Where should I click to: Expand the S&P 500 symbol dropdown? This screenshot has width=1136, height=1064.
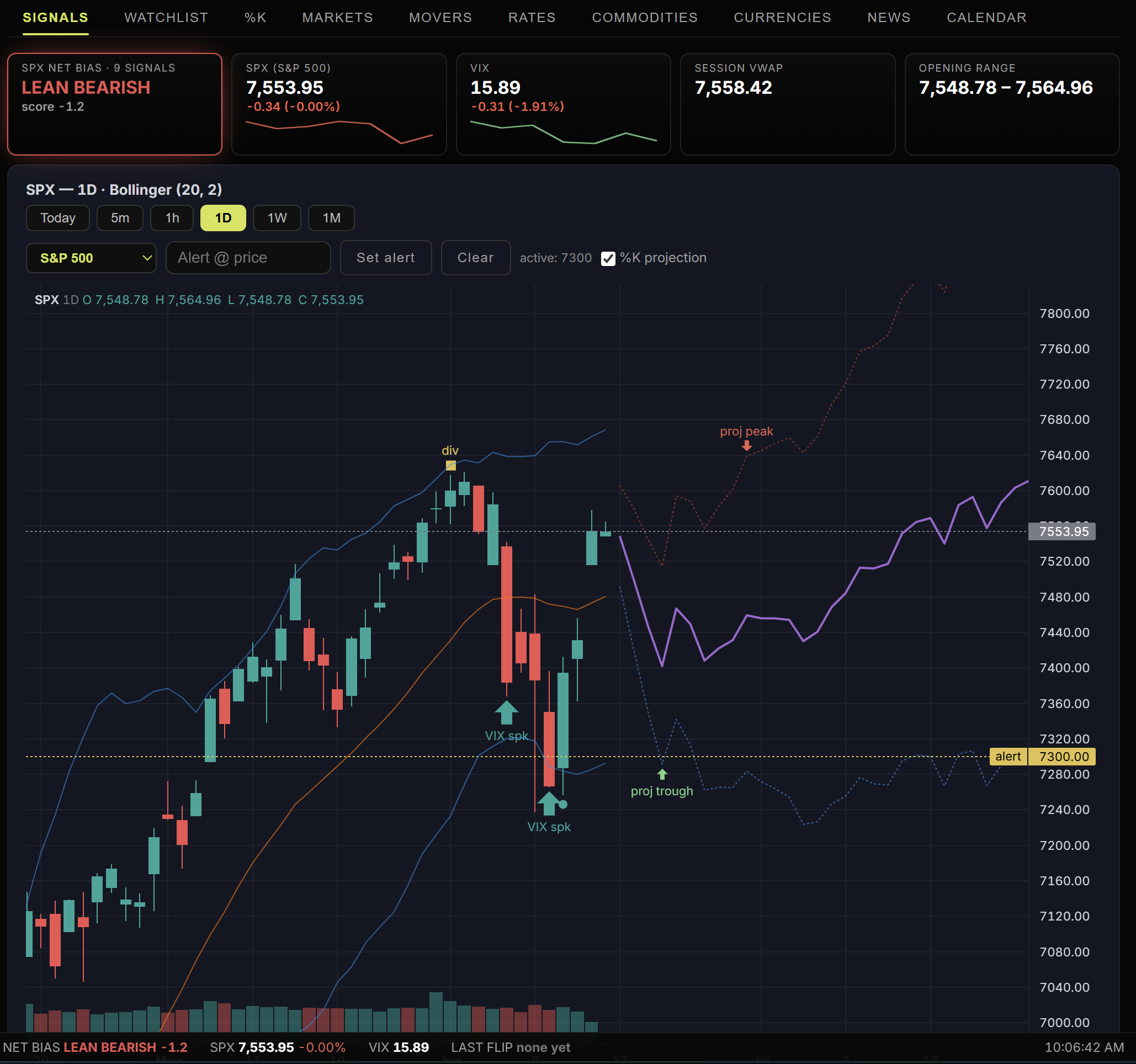(92, 258)
